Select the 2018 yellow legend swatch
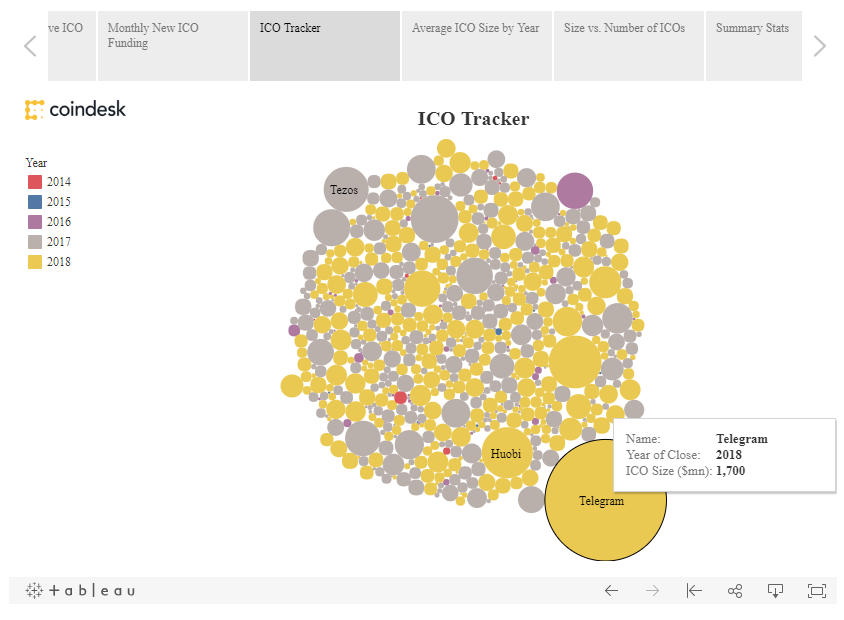 (x=35, y=262)
